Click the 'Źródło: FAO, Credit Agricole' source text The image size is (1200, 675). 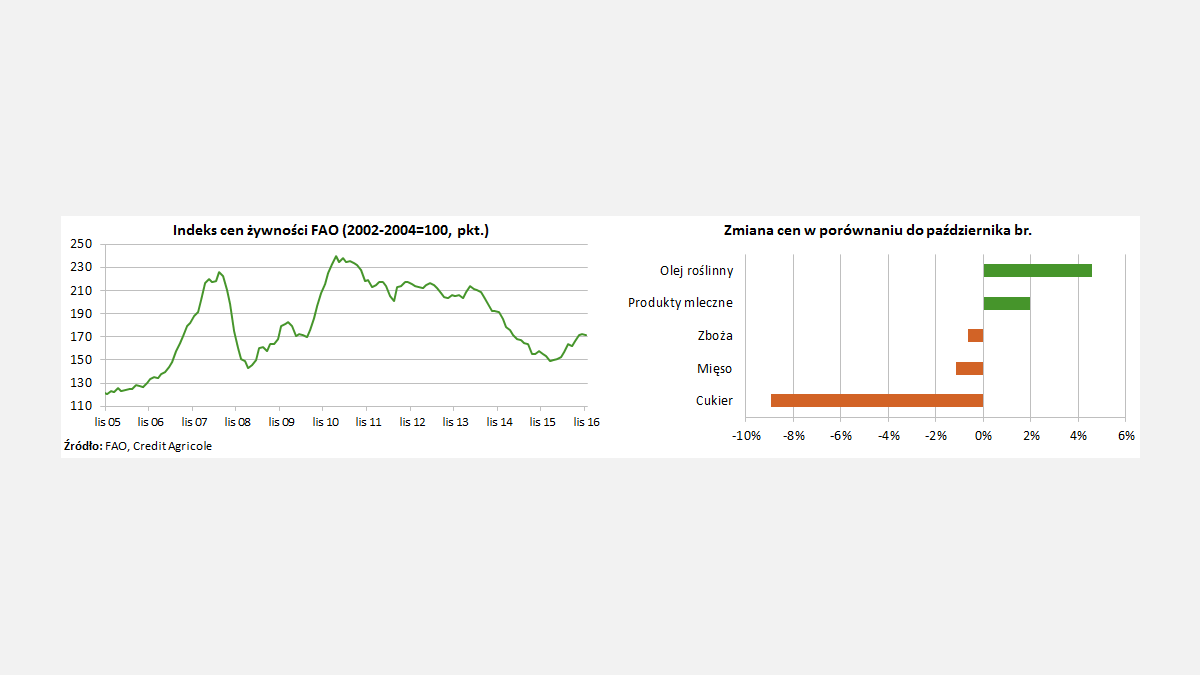[138, 446]
